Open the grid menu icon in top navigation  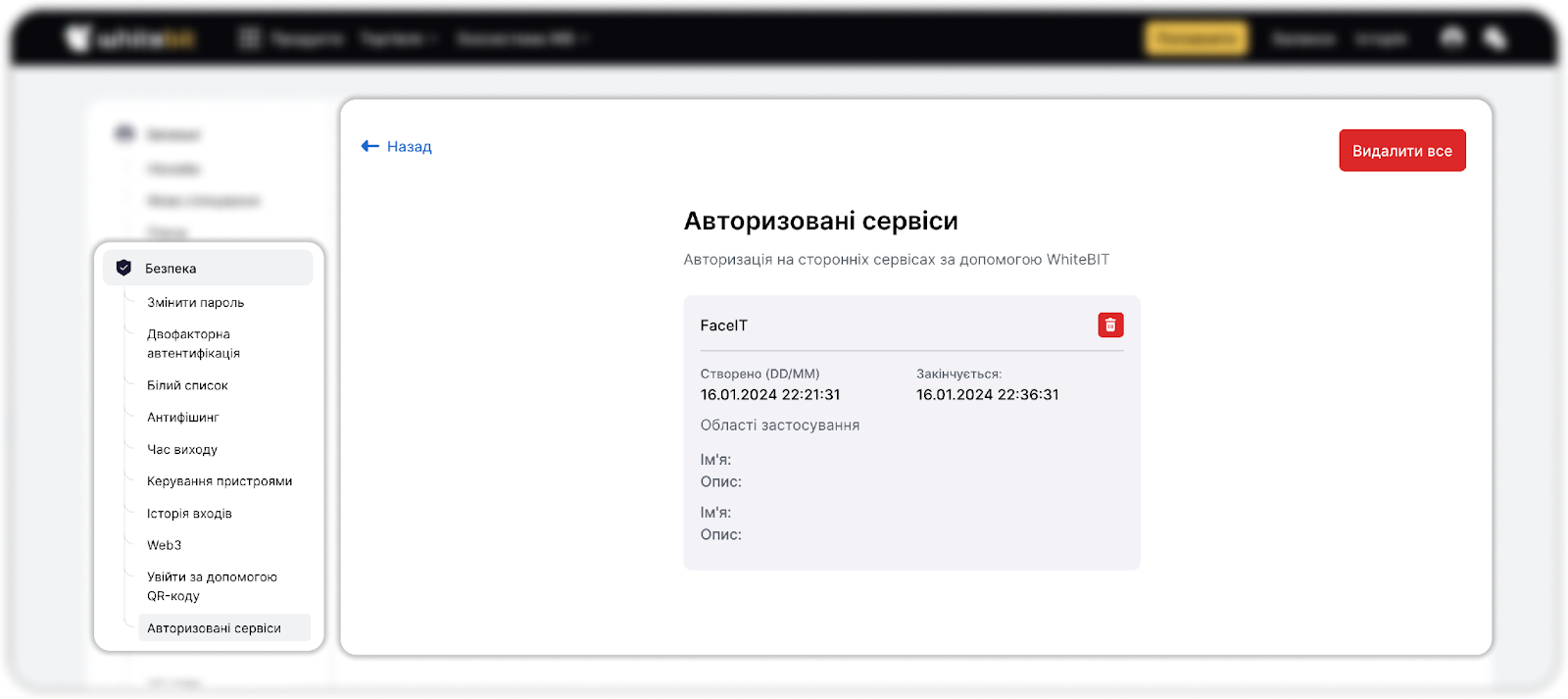coord(250,39)
